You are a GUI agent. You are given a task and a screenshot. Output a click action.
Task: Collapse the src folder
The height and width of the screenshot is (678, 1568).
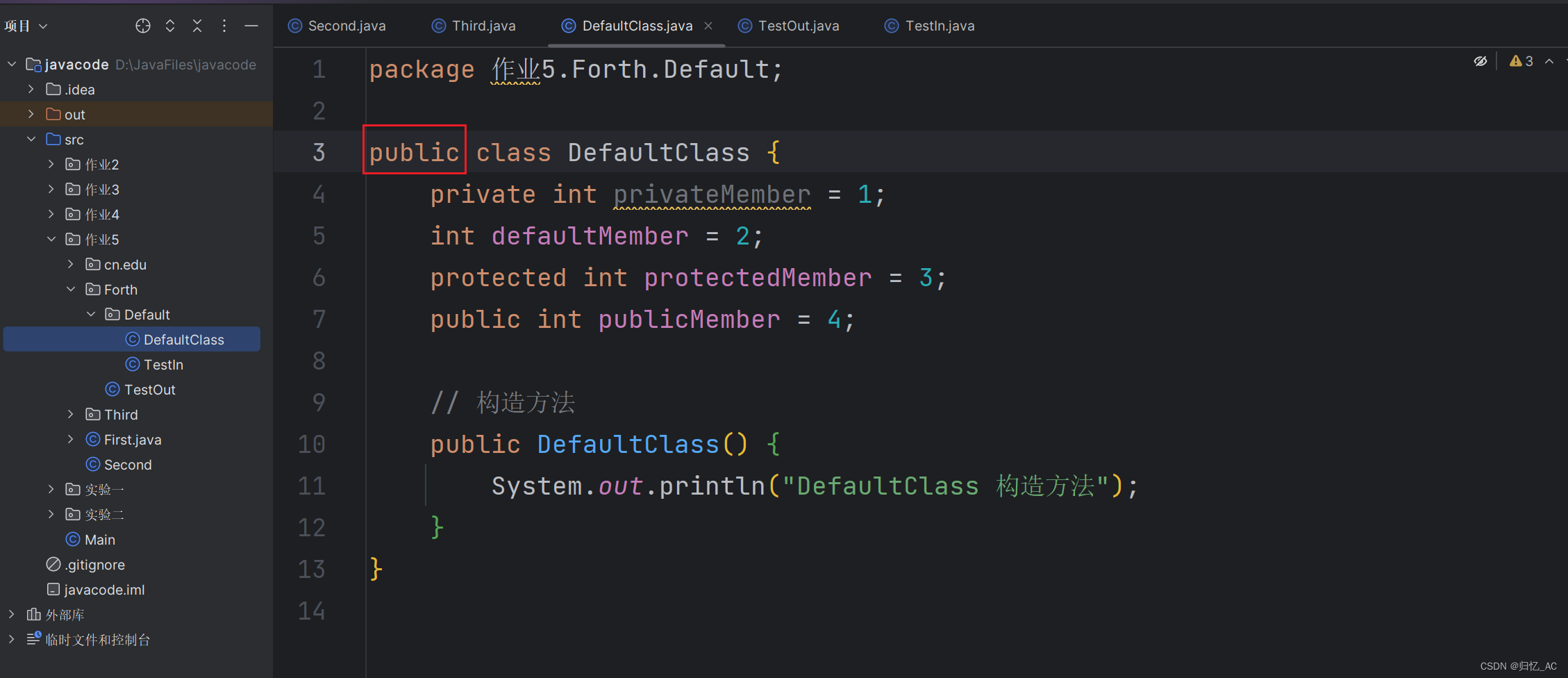31,139
